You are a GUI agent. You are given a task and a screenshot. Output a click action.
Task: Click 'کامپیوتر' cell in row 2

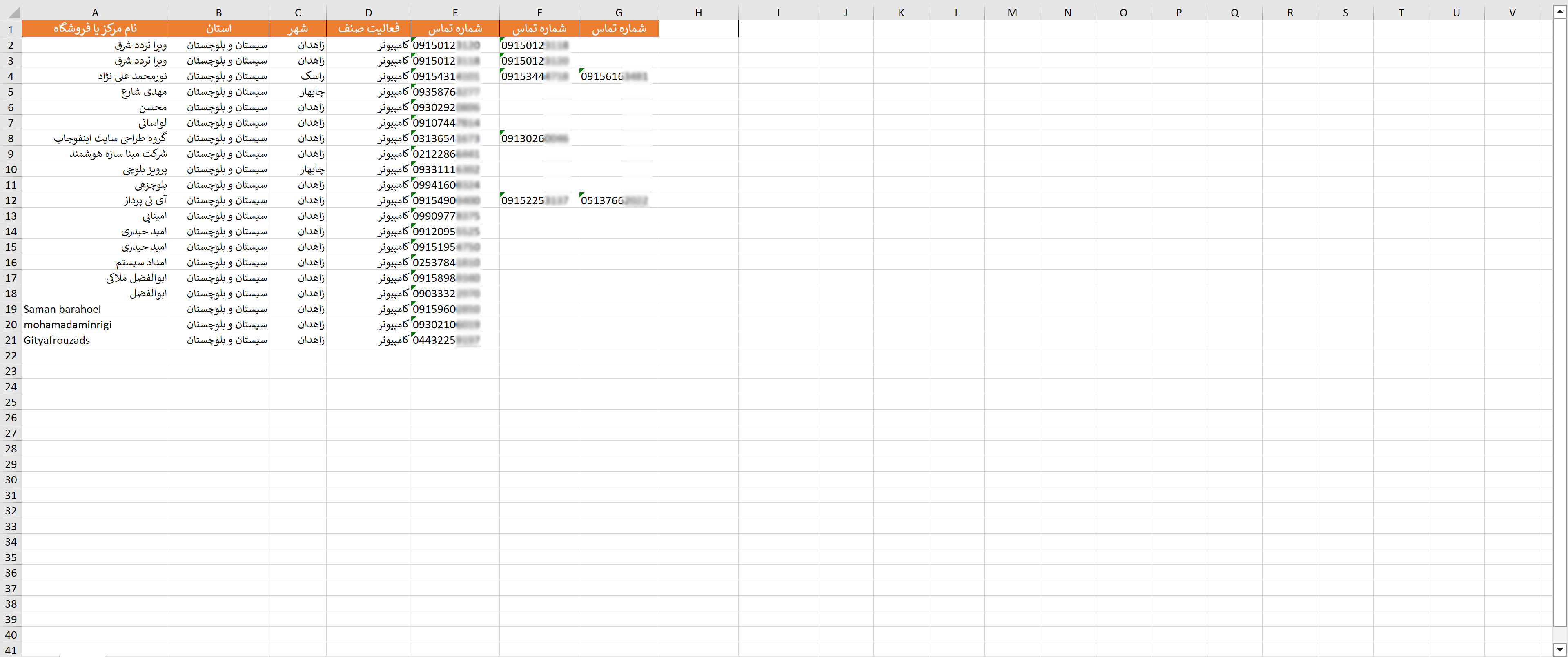coord(369,45)
